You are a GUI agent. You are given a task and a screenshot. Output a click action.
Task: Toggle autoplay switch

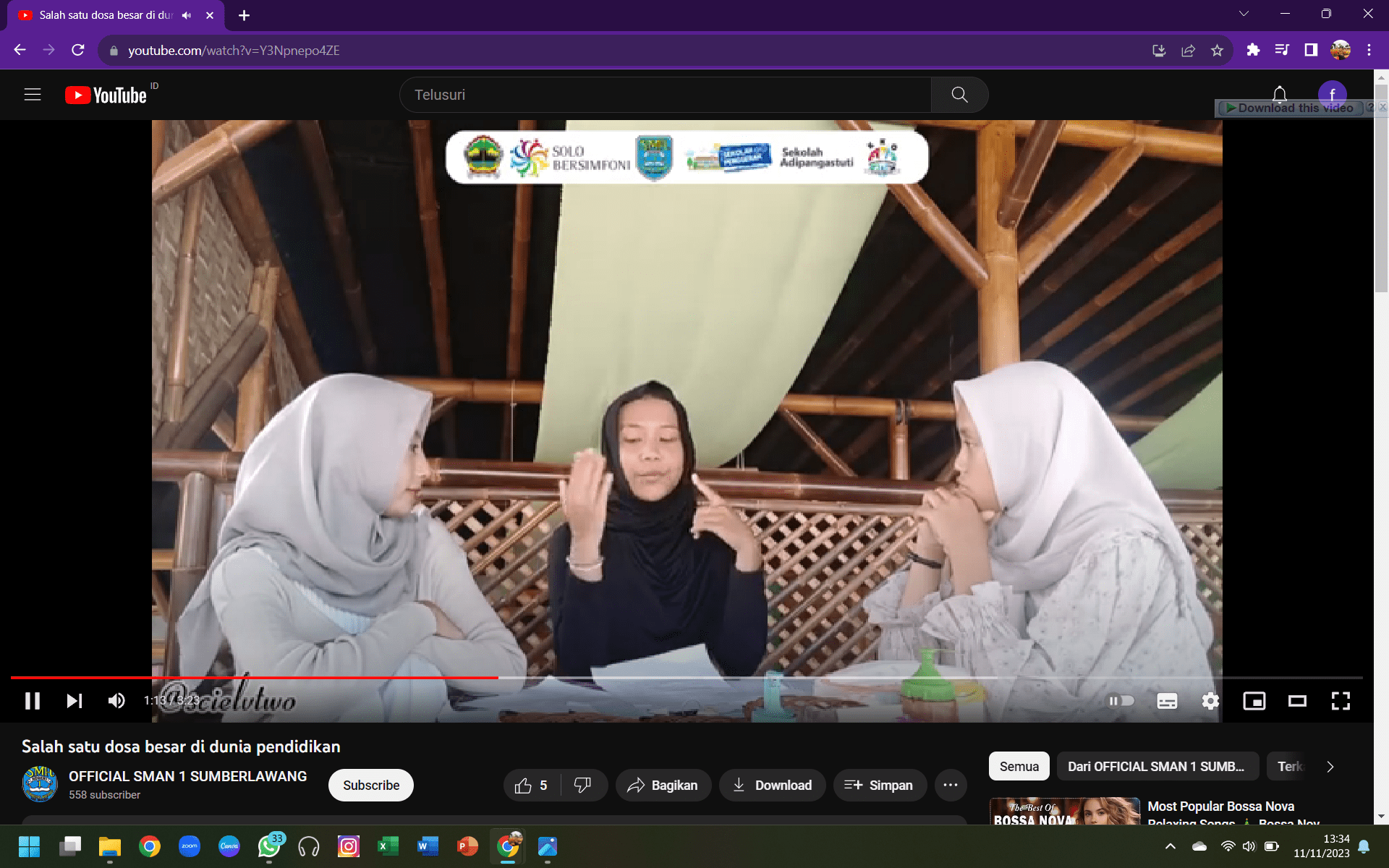(1121, 700)
